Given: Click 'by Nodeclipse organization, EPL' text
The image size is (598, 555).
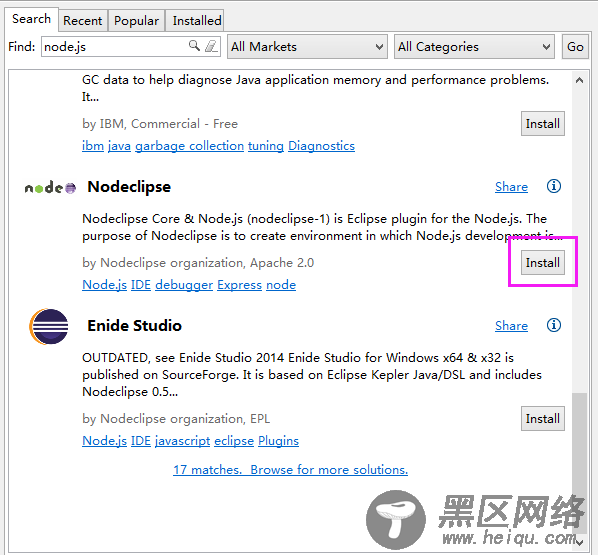Looking at the screenshot, I should pyautogui.click(x=176, y=418).
